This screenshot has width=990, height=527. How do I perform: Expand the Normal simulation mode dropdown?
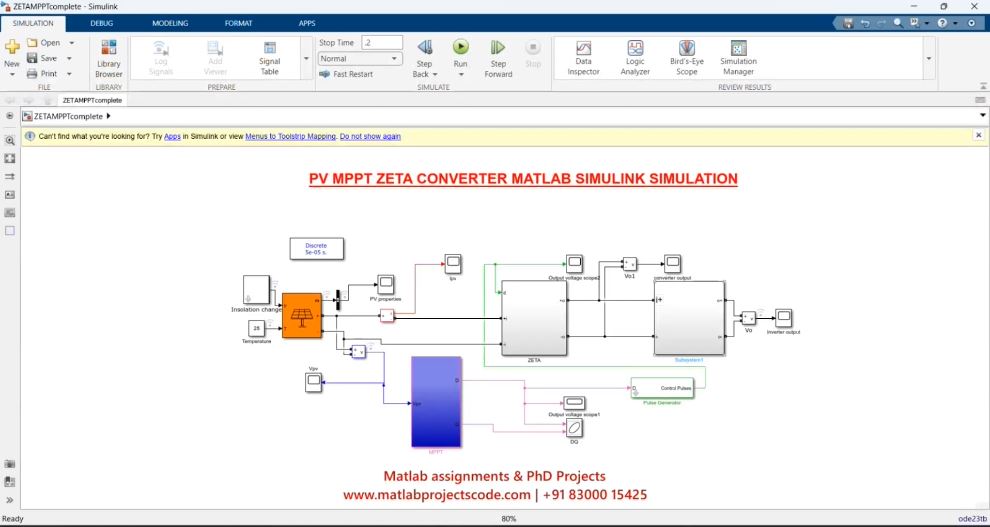coord(394,59)
